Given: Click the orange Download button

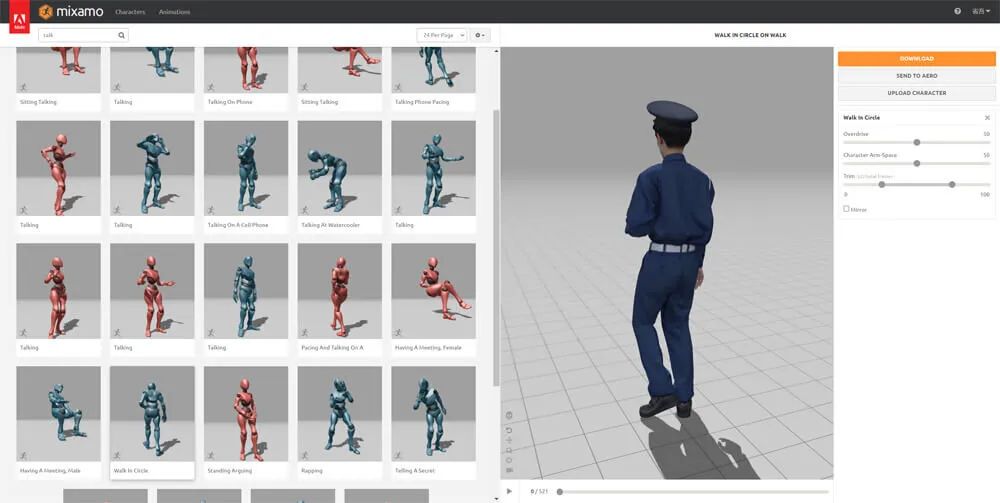Looking at the screenshot, I should tap(916, 59).
